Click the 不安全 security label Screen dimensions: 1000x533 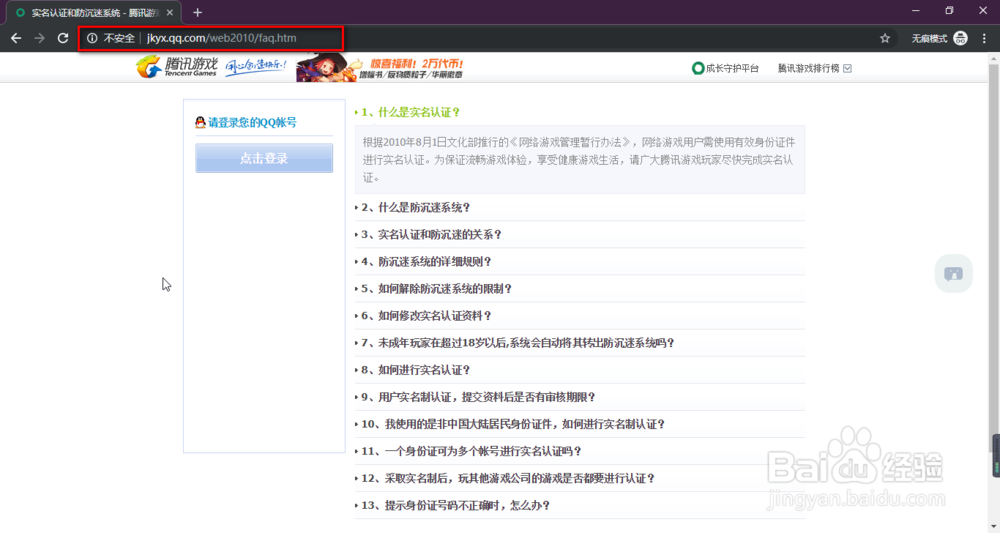click(x=119, y=38)
